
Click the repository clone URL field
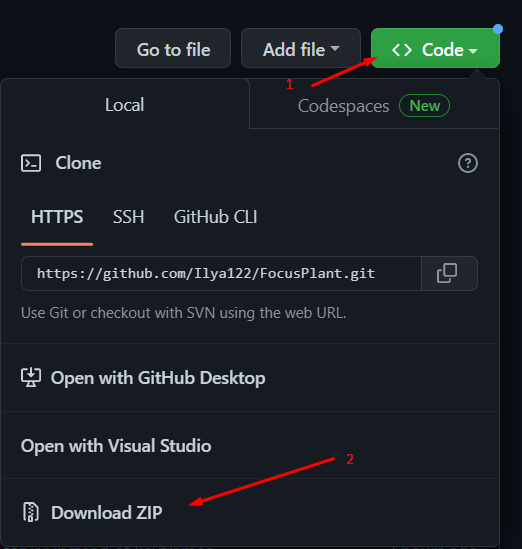point(221,273)
